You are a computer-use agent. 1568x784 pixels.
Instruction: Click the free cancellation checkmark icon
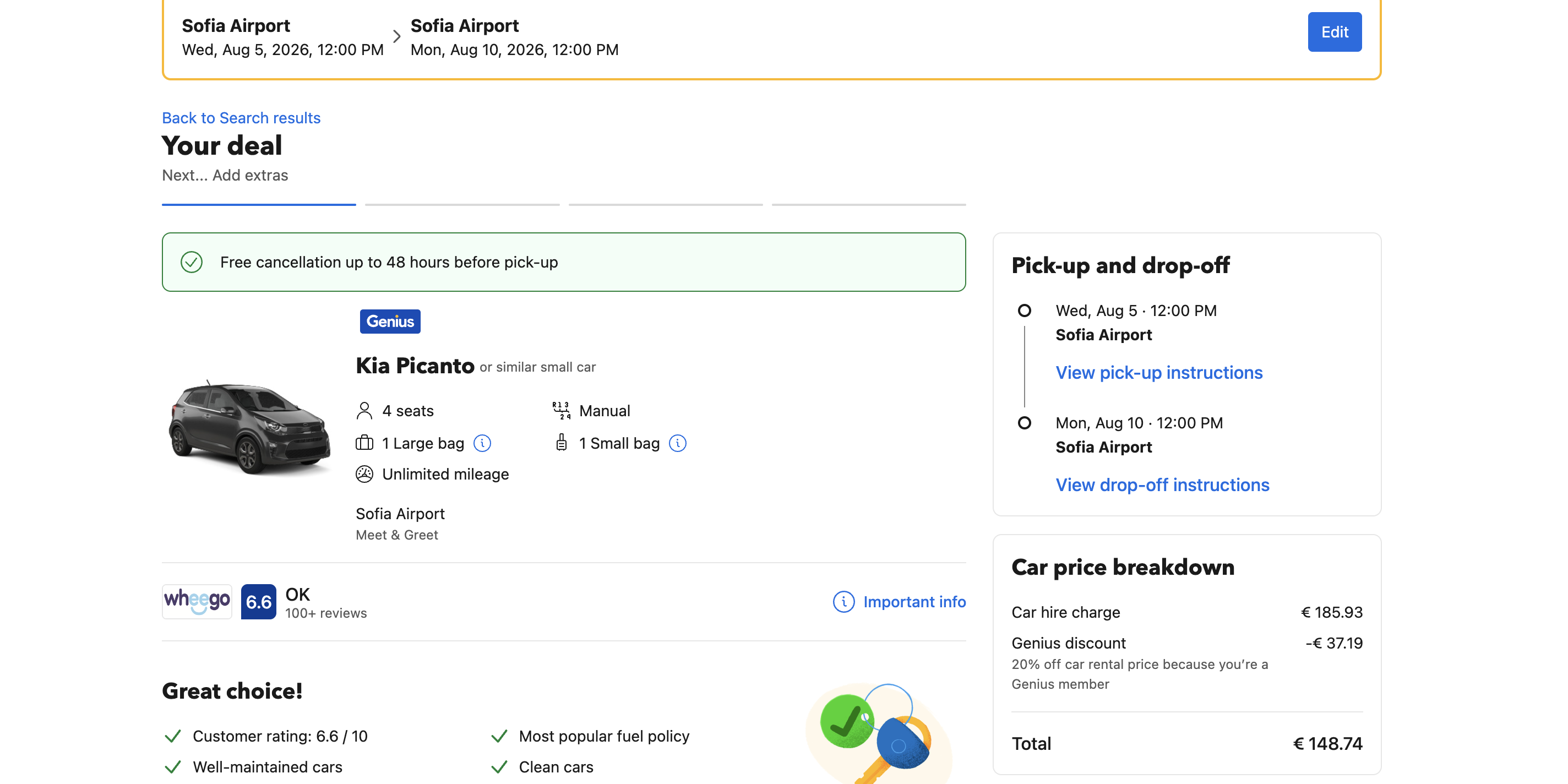pos(191,263)
